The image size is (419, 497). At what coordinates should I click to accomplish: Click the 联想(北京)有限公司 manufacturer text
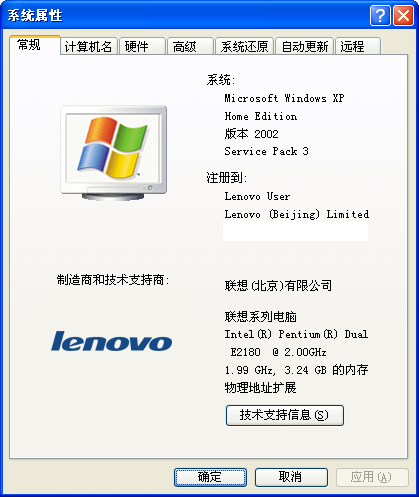tap(278, 286)
